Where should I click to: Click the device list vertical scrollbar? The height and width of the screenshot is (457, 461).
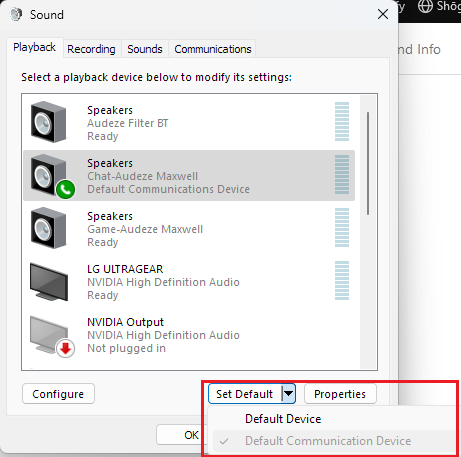[x=368, y=163]
